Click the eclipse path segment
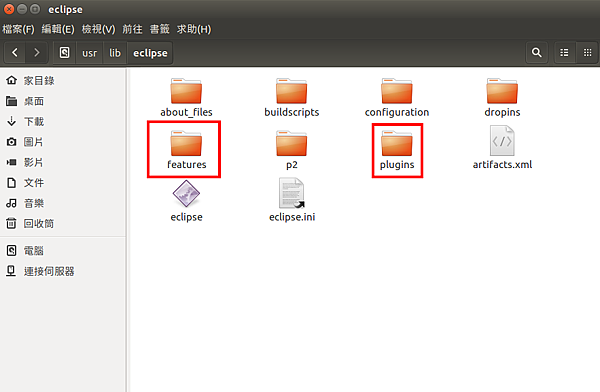The image size is (600, 392). tap(150, 52)
